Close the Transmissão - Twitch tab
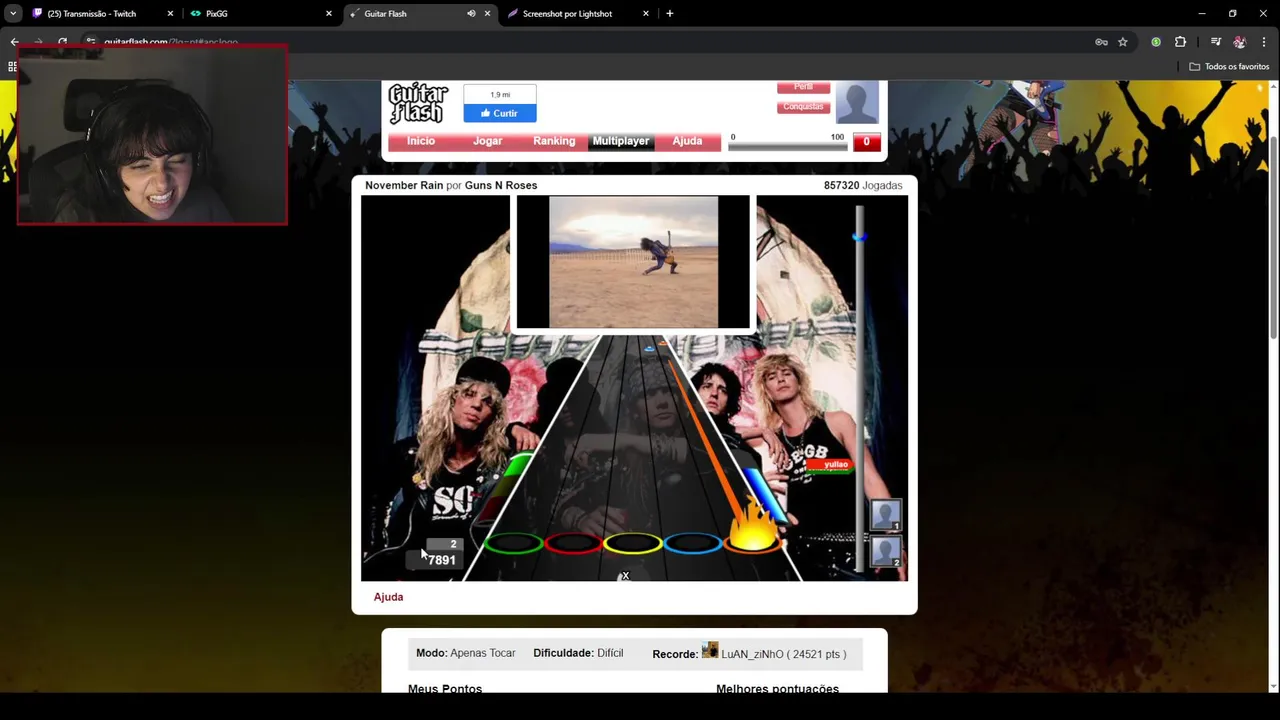Viewport: 1280px width, 720px height. (x=170, y=14)
